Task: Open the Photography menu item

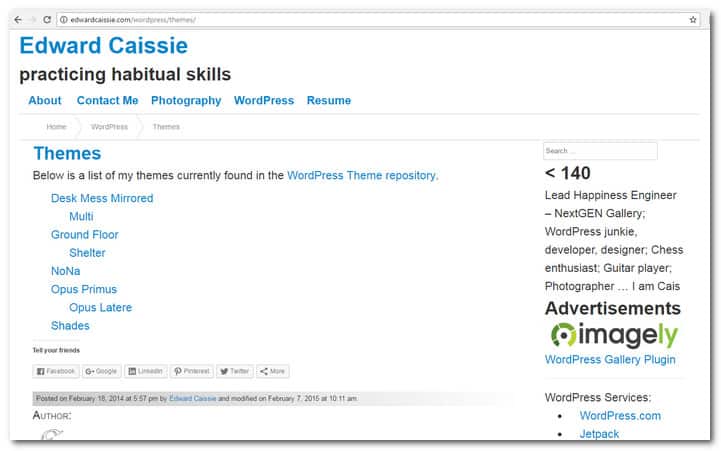Action: pyautogui.click(x=186, y=100)
